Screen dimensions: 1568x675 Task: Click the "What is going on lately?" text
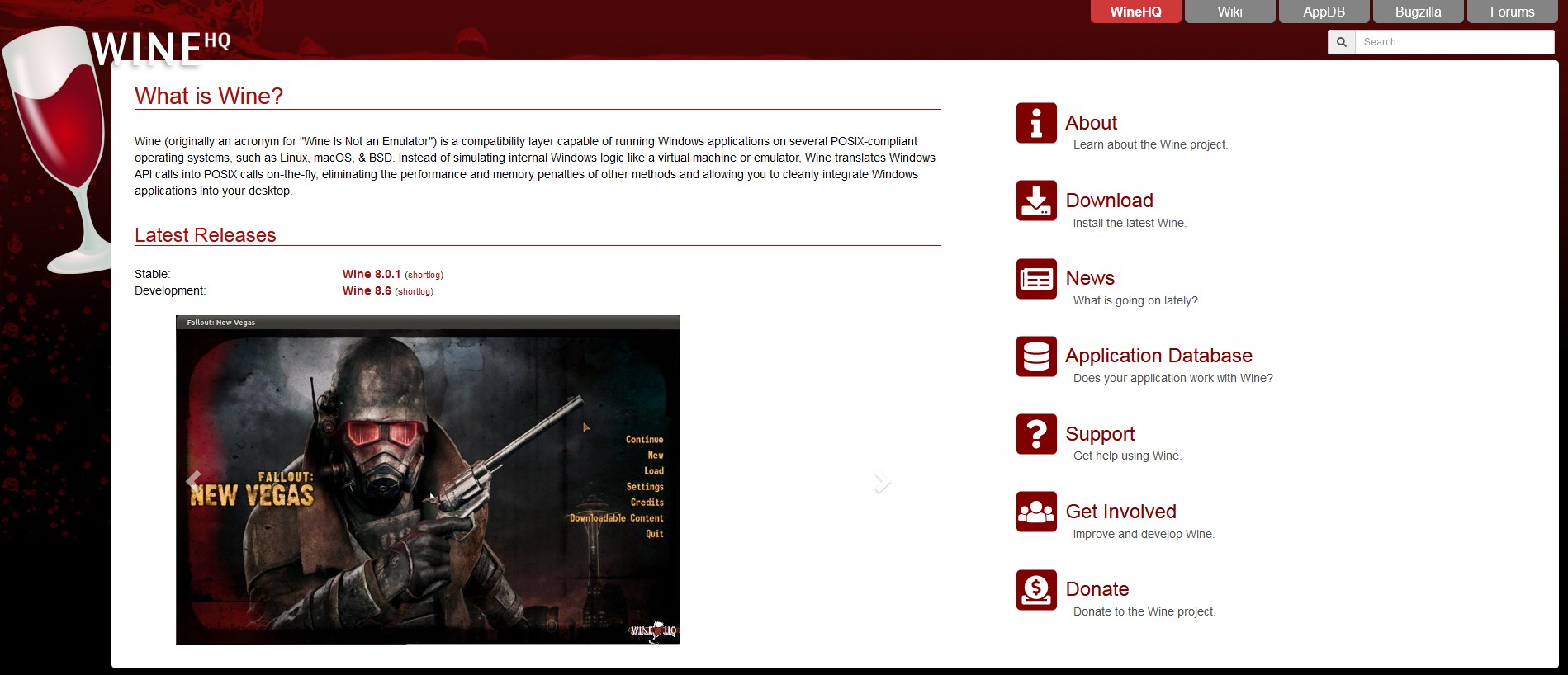coord(1135,300)
